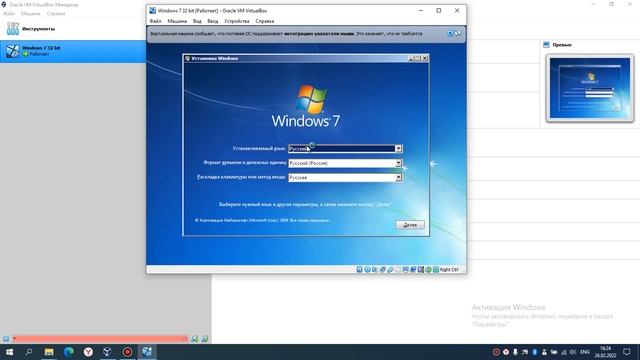Click shared folders icon in VM status bar

click(x=397, y=269)
